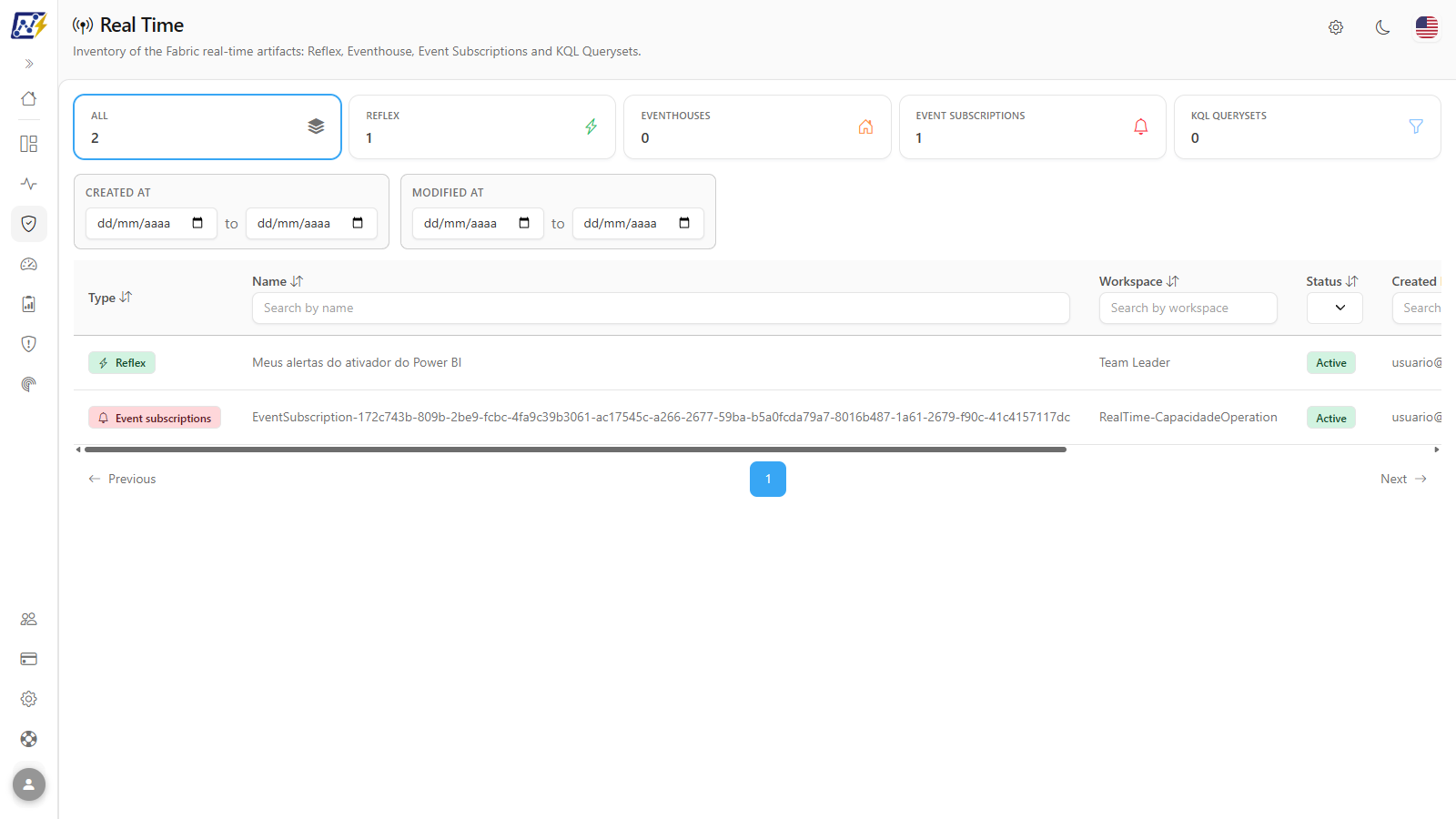
Task: Open the shield alert icon in the sidebar
Action: (29, 344)
